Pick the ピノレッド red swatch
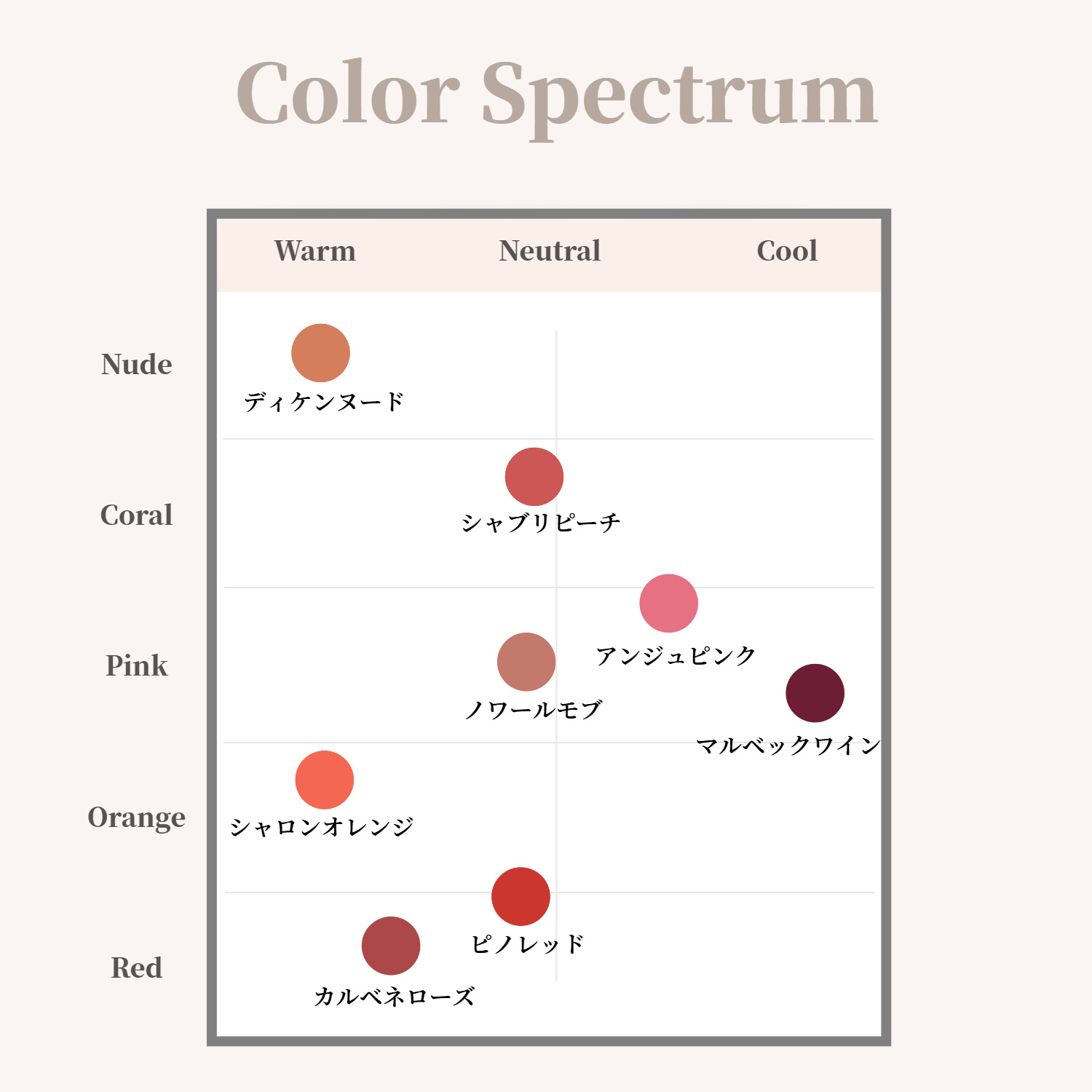Screen dimensions: 1092x1092 (521, 897)
